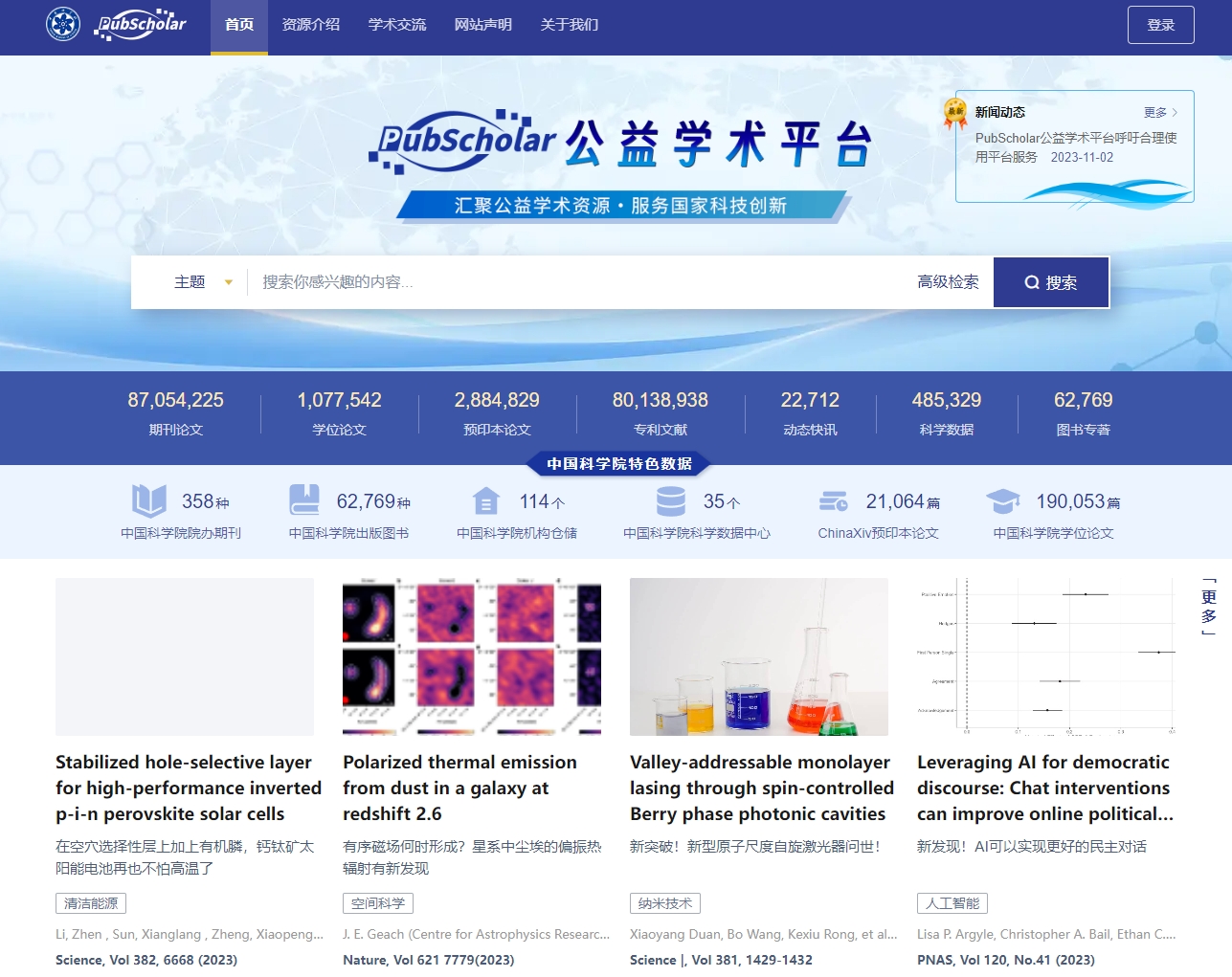The width and height of the screenshot is (1232, 977).
Task: Click the Nature, Vol 621 7779(2023) citation
Action: 429,960
